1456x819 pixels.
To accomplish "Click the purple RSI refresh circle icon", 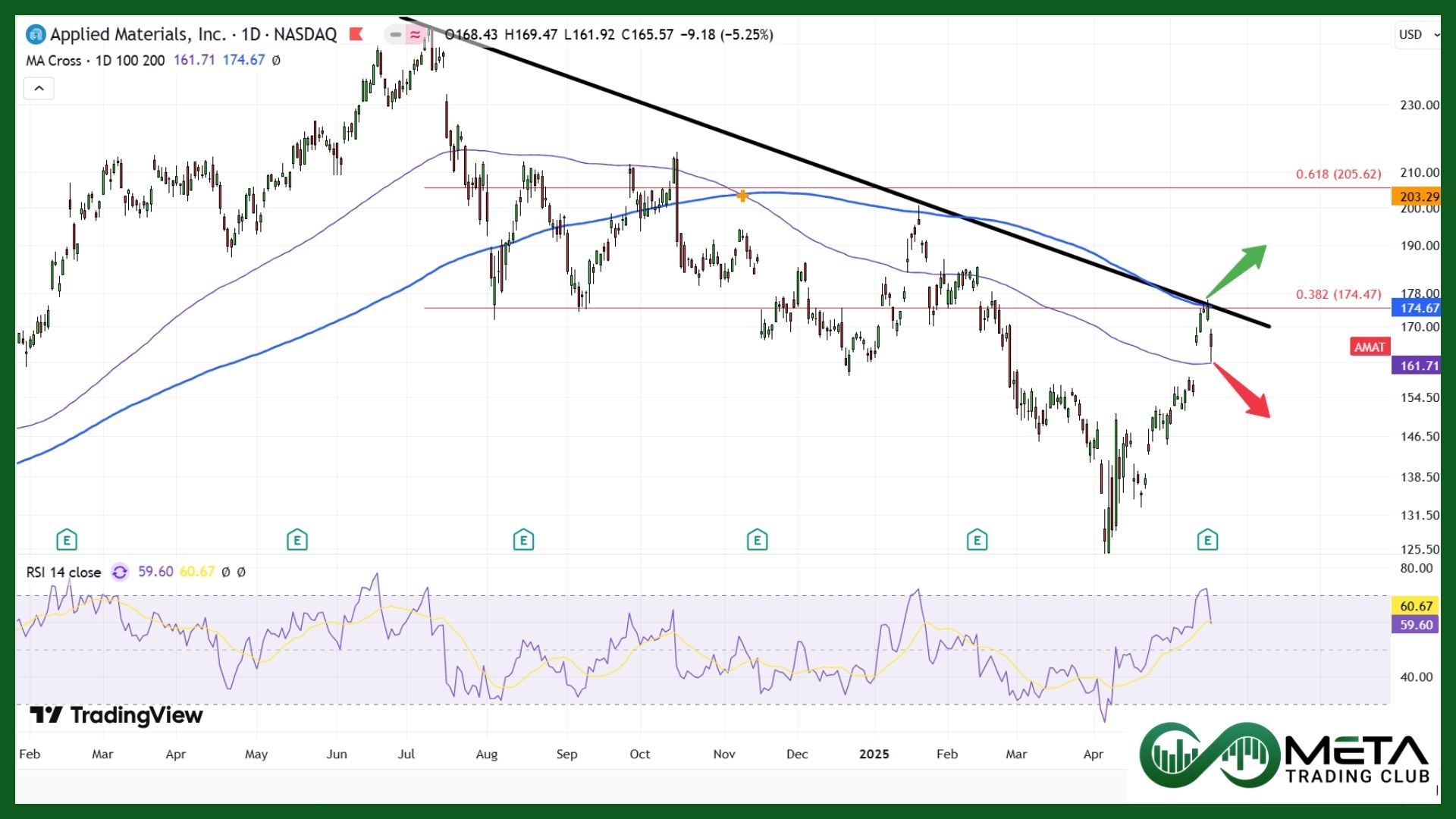I will pos(120,573).
